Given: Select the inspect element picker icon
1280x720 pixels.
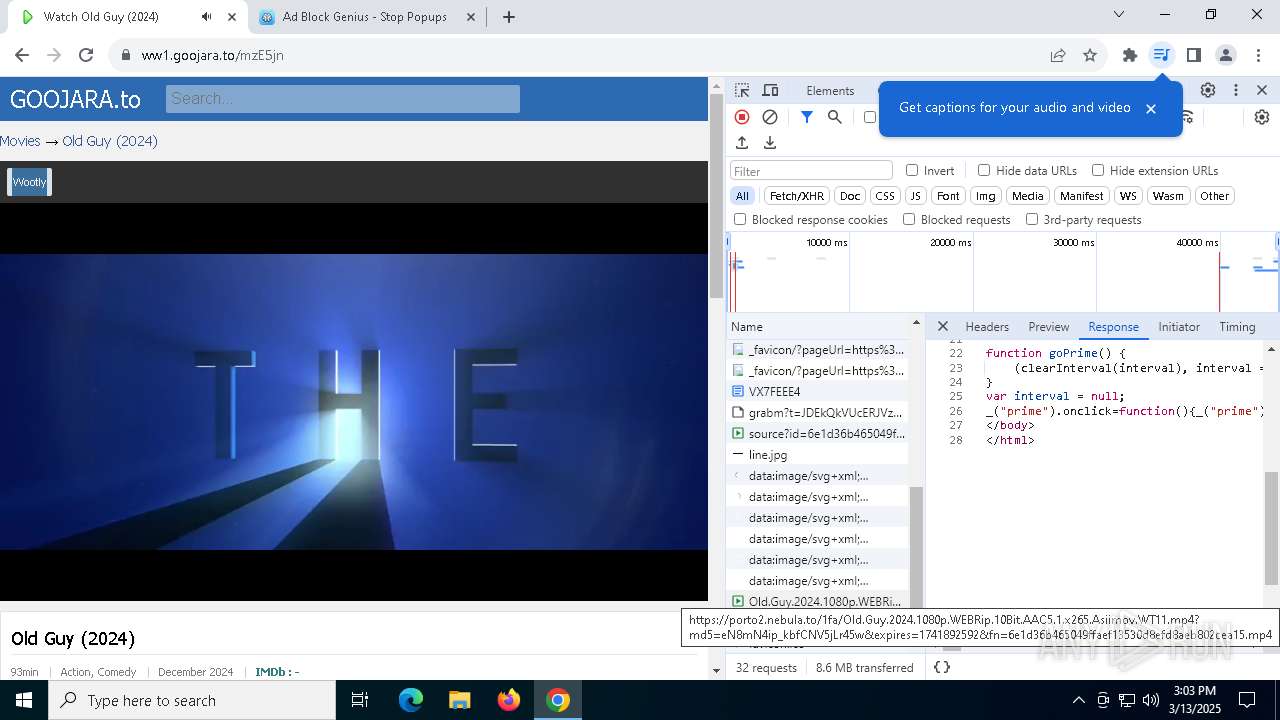Looking at the screenshot, I should pyautogui.click(x=742, y=90).
